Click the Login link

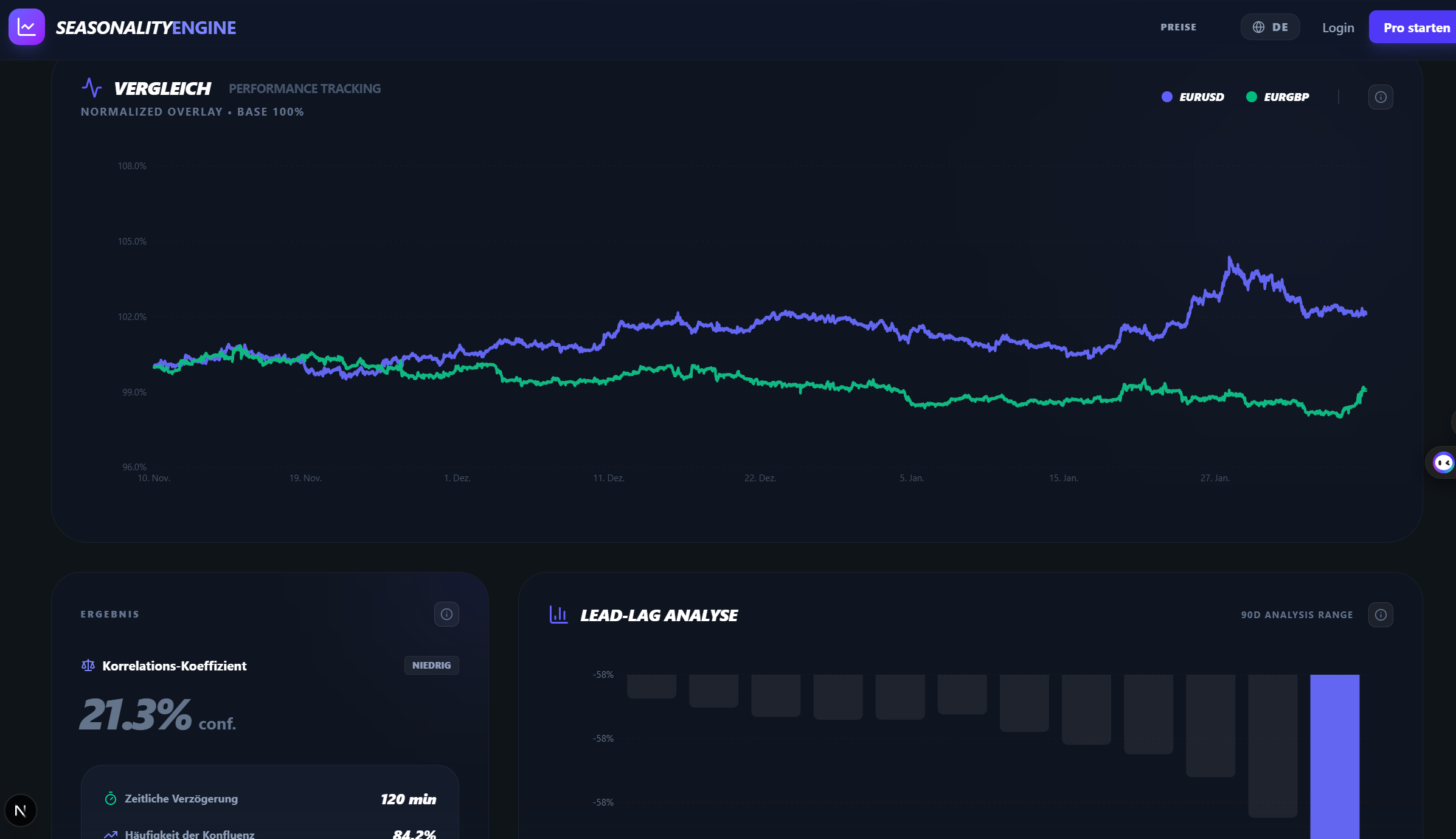point(1338,27)
